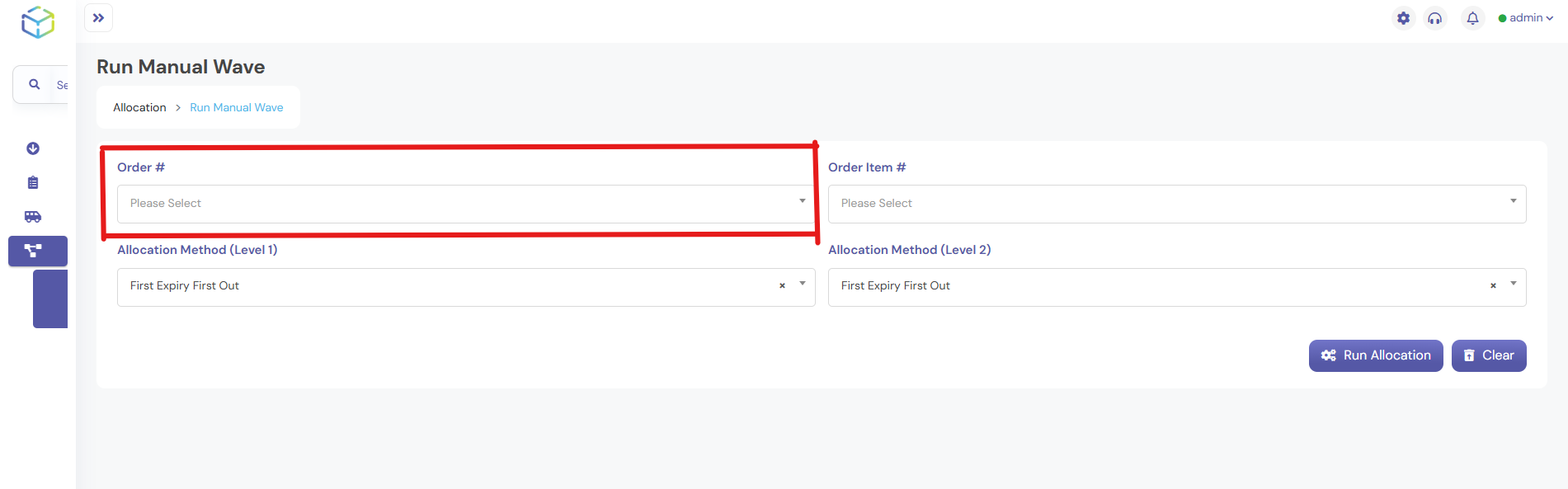1568x489 pixels.
Task: Select the truck shipping icon in sidebar
Action: point(32,216)
